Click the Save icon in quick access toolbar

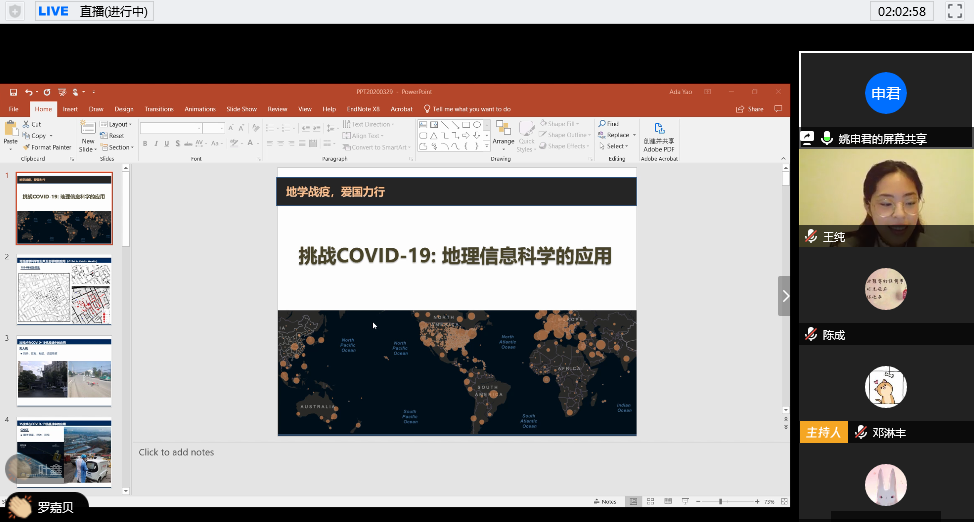(x=11, y=92)
